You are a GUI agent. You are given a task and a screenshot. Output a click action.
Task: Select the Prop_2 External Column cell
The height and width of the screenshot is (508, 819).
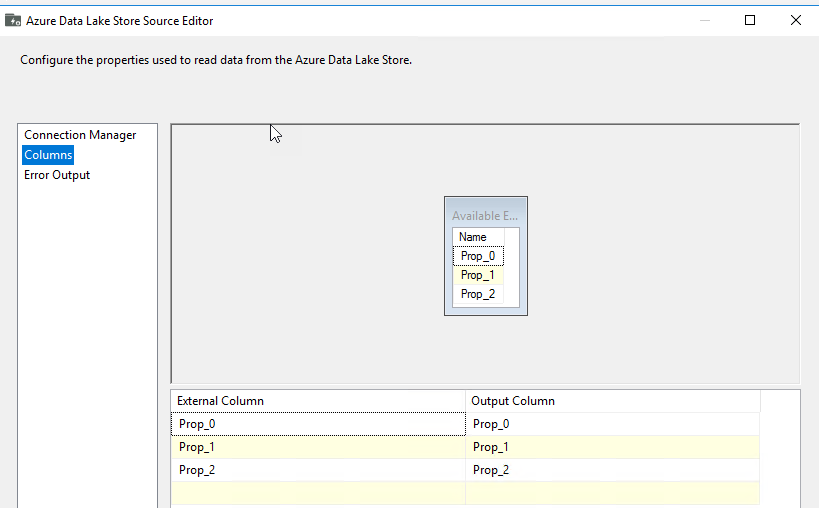(318, 470)
